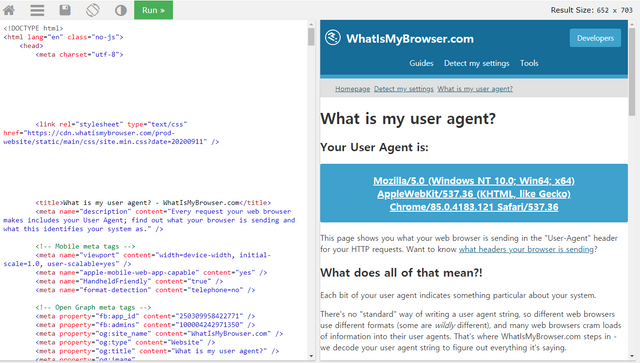Screen dimensions: 640x363
Task: Click the result pane scroll up arrow
Action: tap(632, 24)
